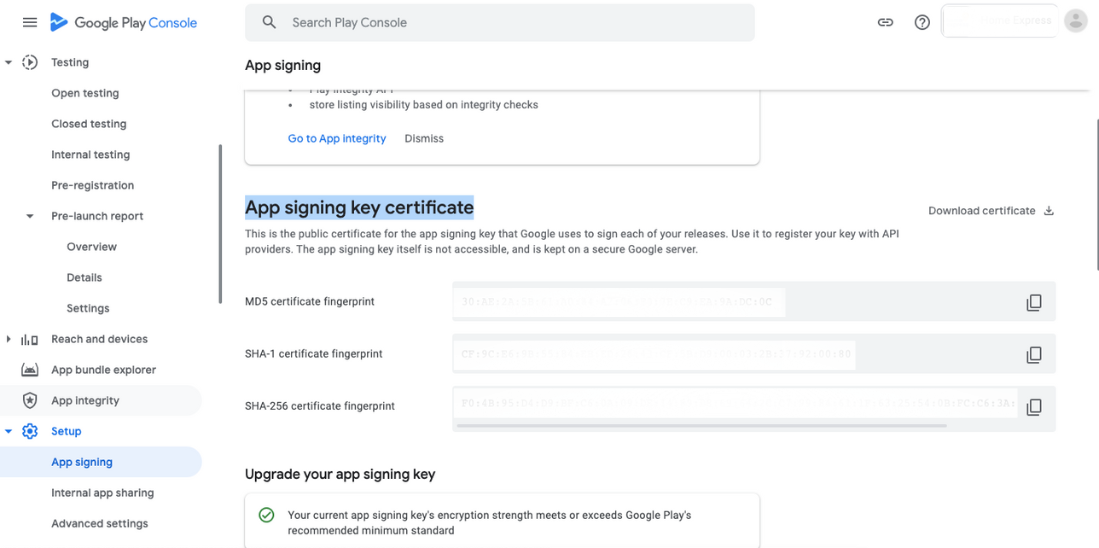Select Internal testing in sidebar
Screen dimensions: 1099x548
click(90, 155)
